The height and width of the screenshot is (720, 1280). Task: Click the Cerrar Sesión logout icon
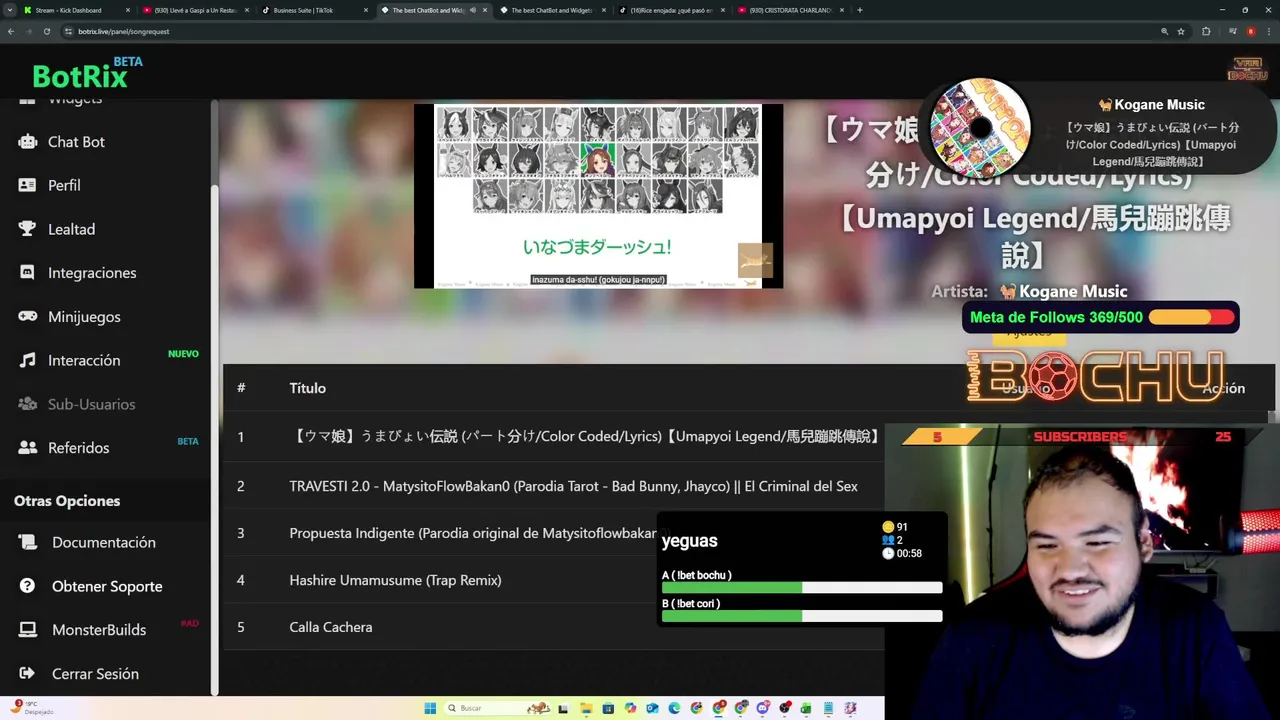pos(28,674)
